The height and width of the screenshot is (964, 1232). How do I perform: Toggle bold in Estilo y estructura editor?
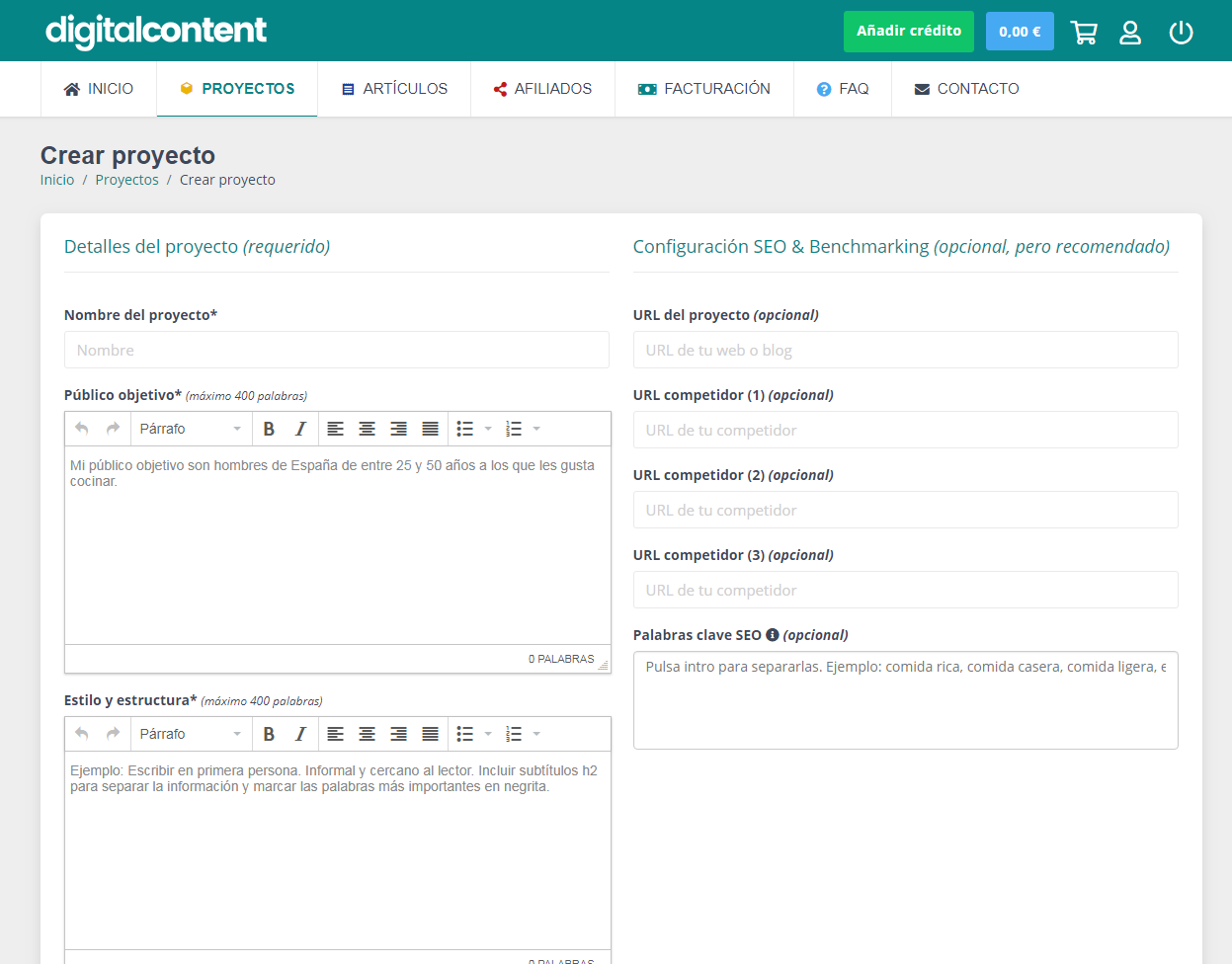tap(269, 734)
